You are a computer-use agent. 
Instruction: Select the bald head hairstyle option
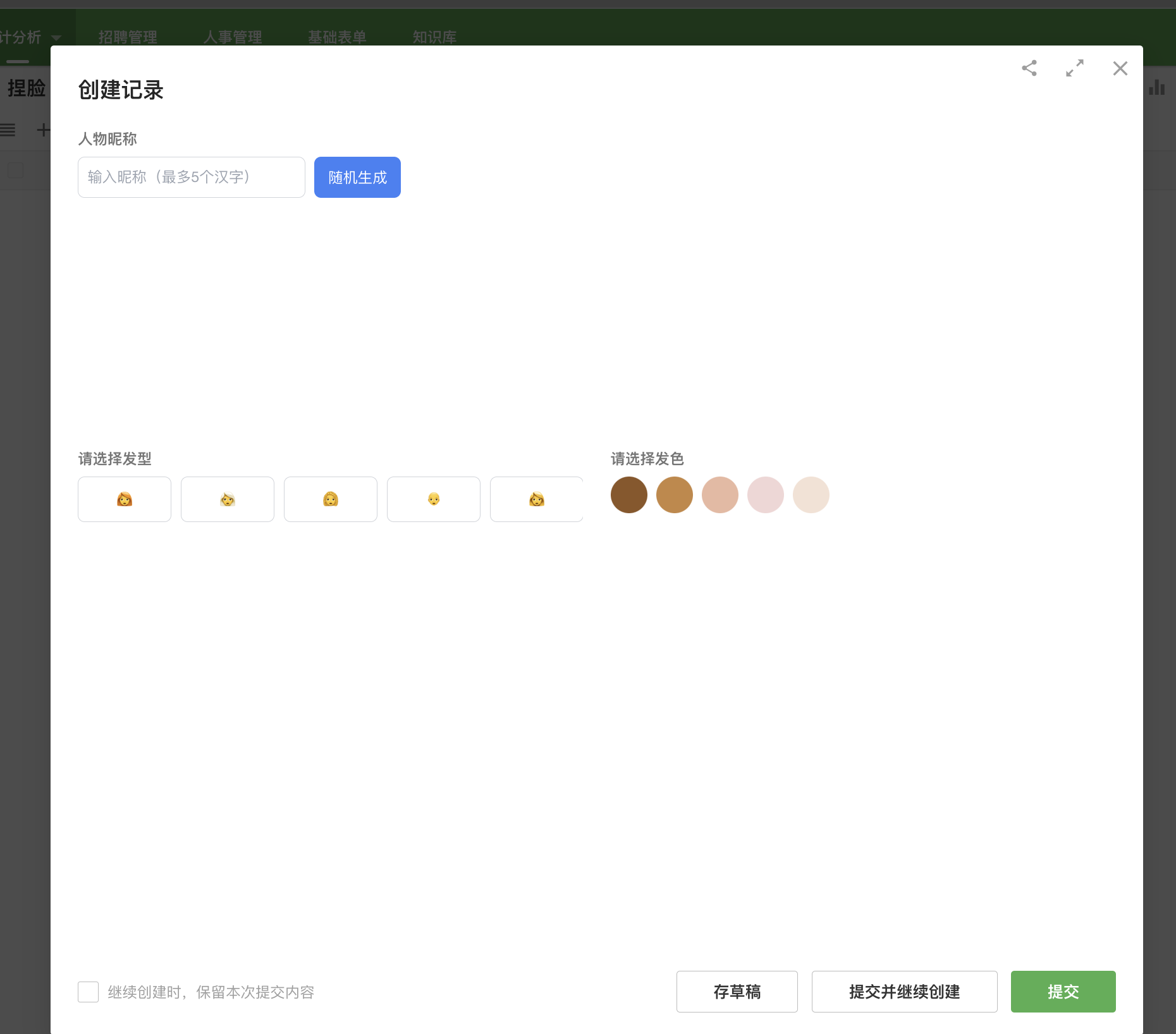point(434,499)
